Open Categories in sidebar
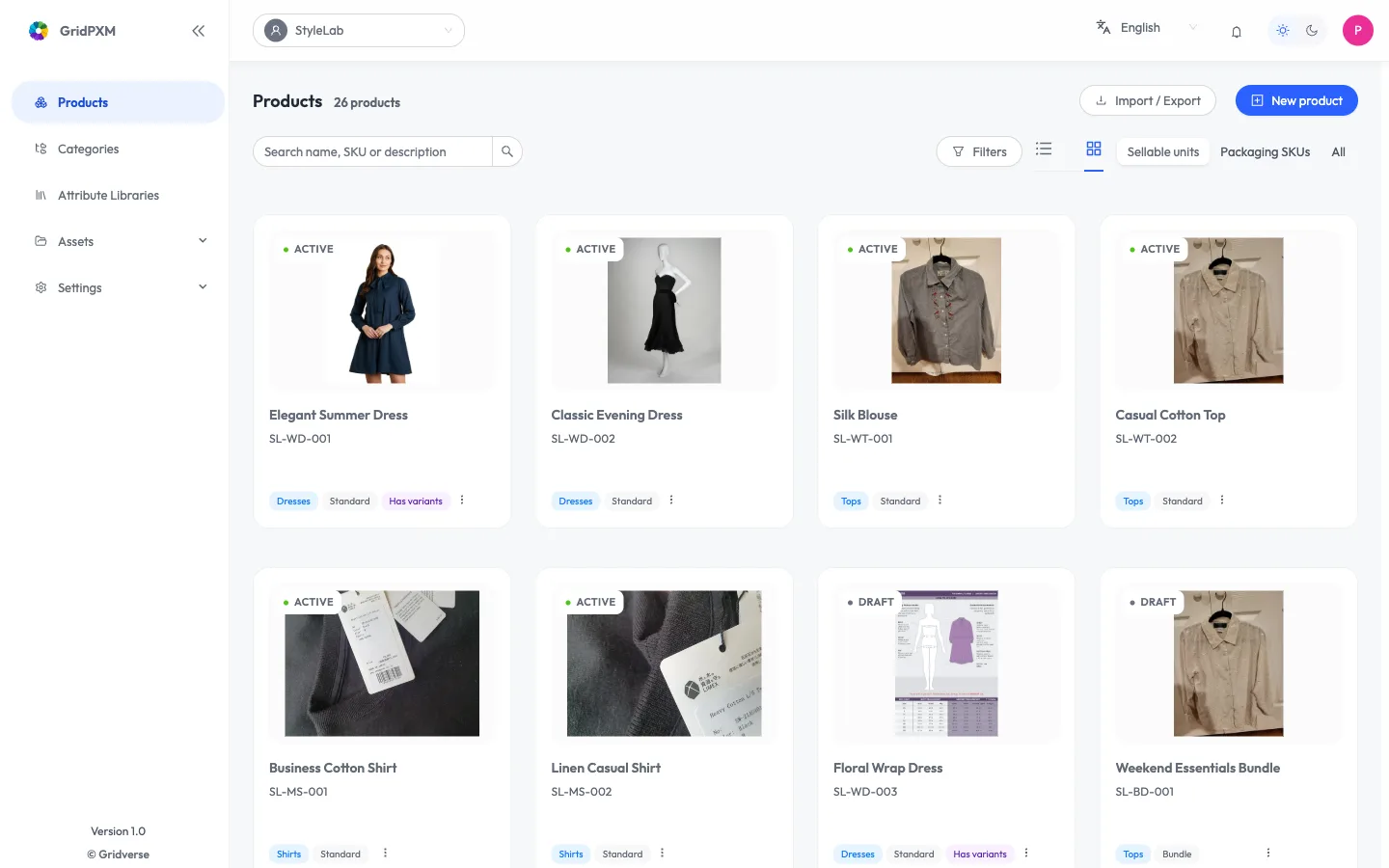The image size is (1389, 868). 119,149
